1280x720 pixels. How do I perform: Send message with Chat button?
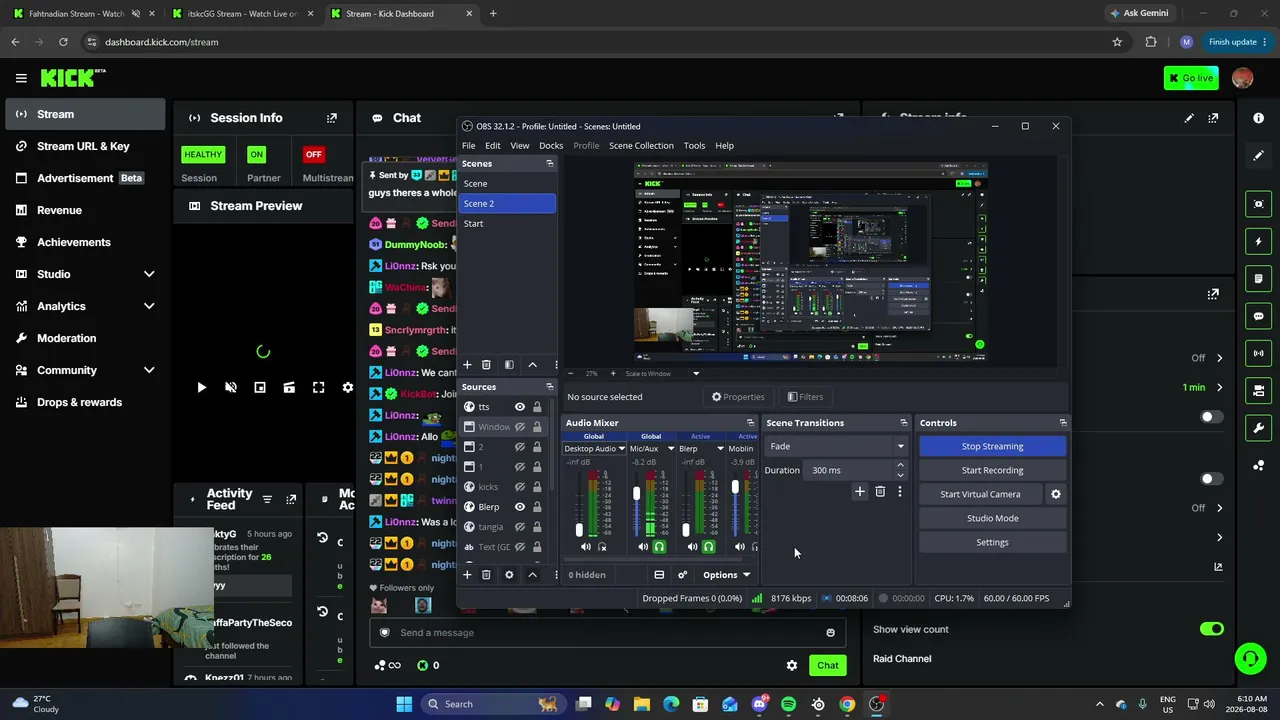pyautogui.click(x=827, y=665)
